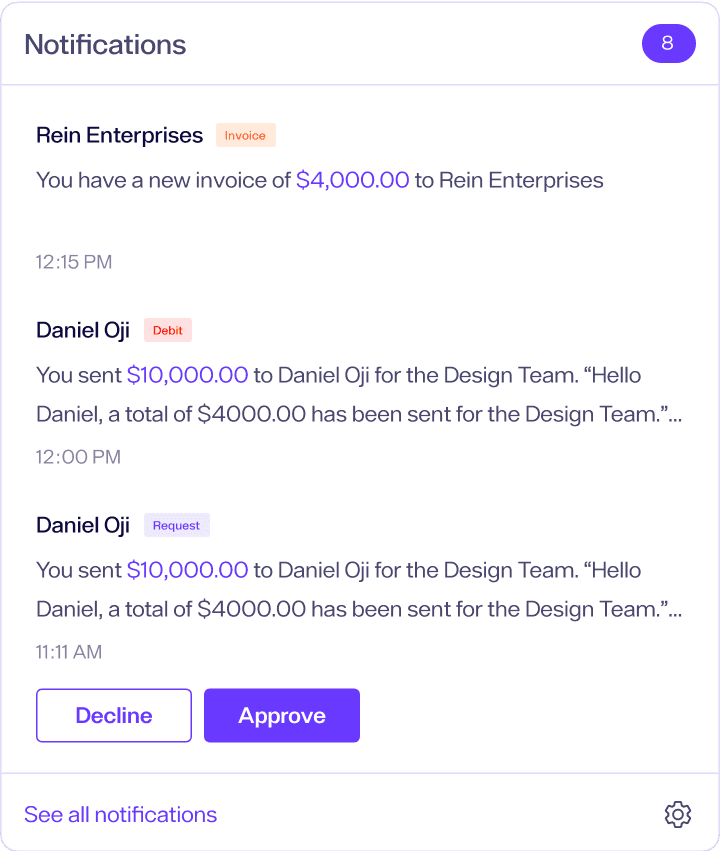Approve the Daniel Oji request
Viewport: 720px width, 851px height.
[282, 715]
